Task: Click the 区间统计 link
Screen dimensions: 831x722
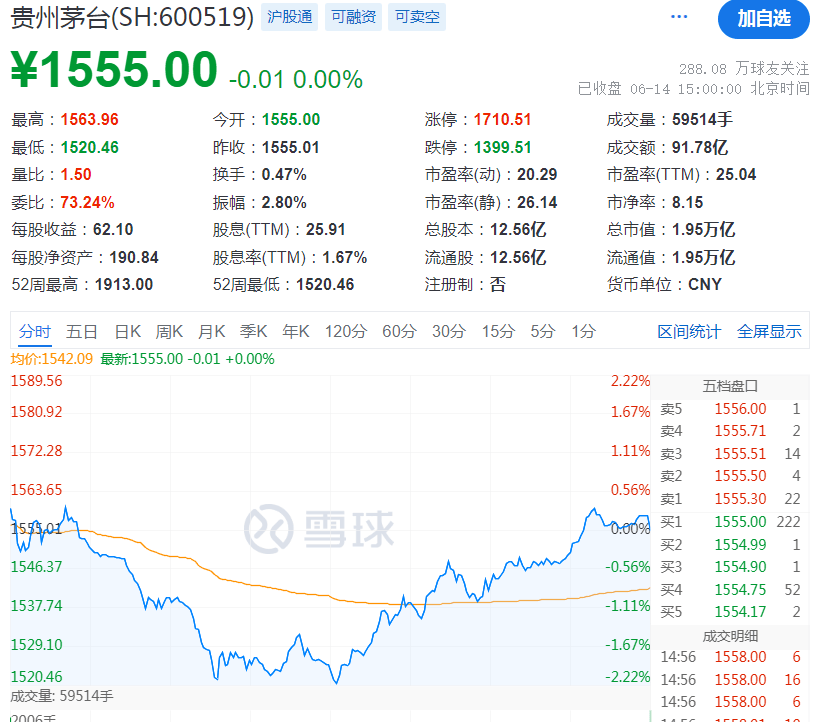Action: [x=688, y=331]
